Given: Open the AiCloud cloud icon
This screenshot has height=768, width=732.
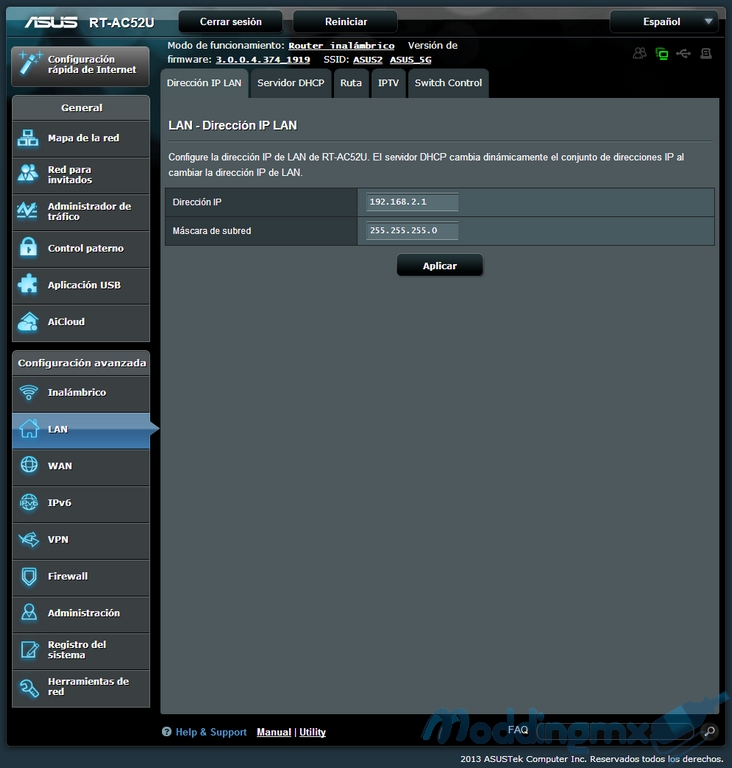Looking at the screenshot, I should tap(28, 322).
